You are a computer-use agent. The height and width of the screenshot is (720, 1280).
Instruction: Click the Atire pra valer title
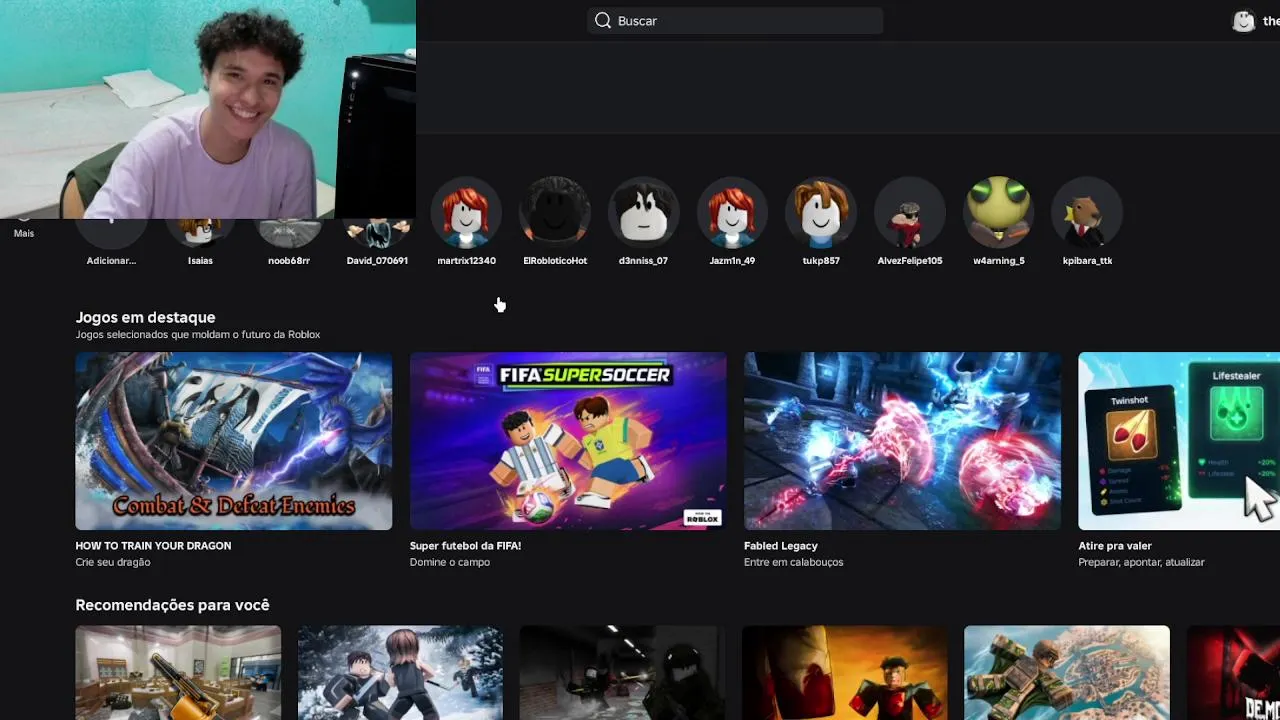pyautogui.click(x=1115, y=546)
